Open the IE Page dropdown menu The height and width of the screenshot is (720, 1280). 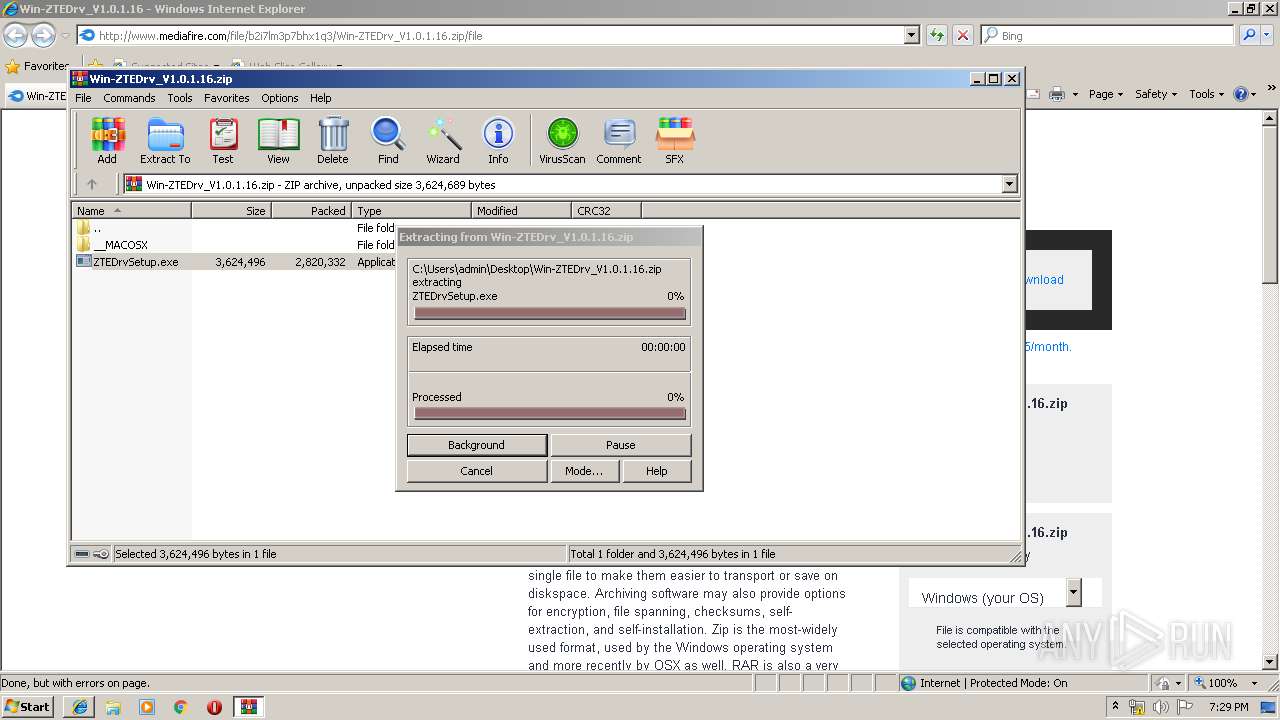(1106, 94)
